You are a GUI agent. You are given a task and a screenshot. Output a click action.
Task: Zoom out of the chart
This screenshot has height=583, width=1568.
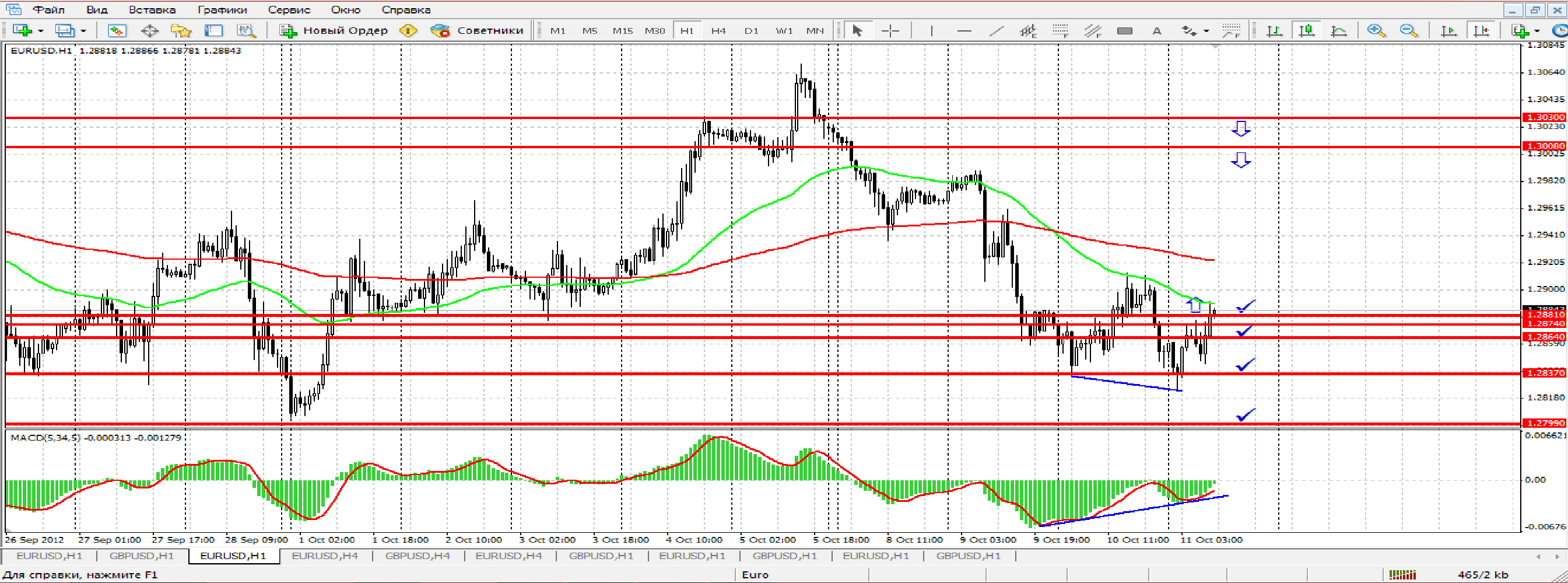tap(1409, 30)
